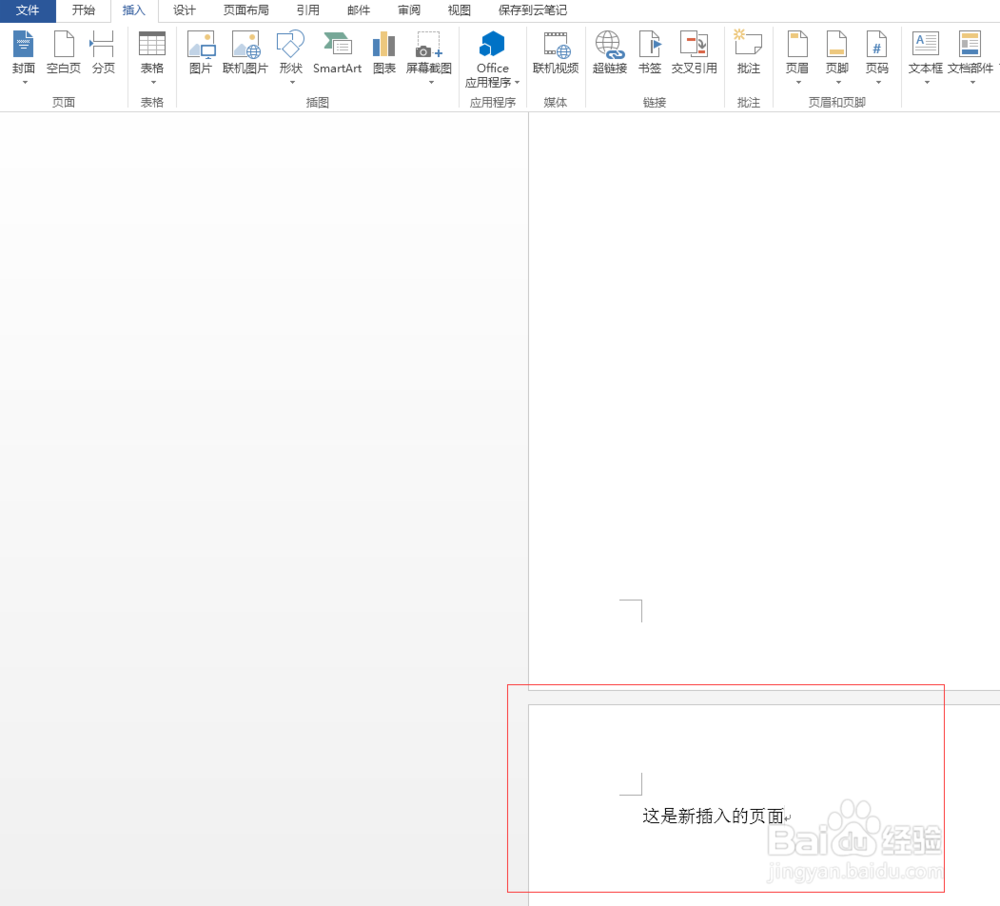Viewport: 1000px width, 906px height.
Task: Switch to the 设计 (Design) tab
Action: (184, 11)
